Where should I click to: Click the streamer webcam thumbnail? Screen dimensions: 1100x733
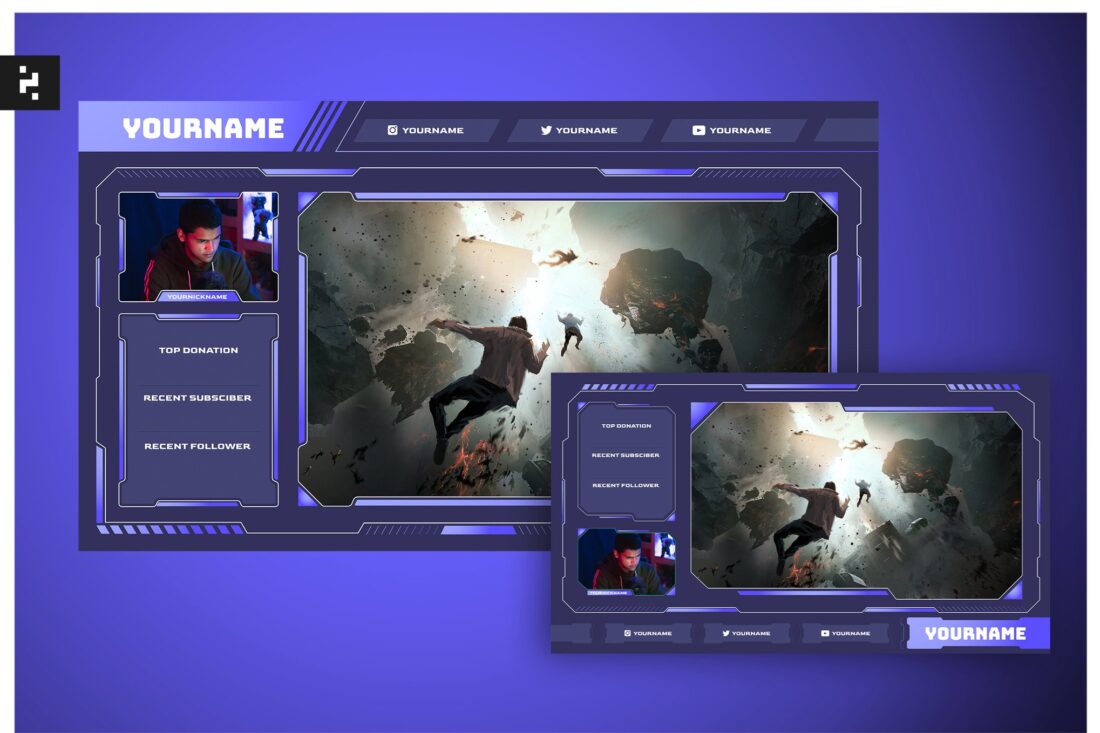click(x=198, y=245)
